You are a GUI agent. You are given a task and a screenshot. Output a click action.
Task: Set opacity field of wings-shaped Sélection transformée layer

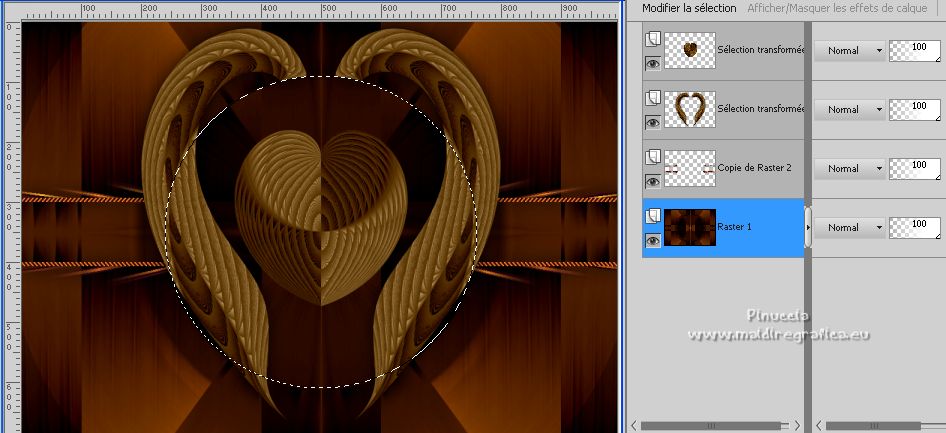pos(915,110)
